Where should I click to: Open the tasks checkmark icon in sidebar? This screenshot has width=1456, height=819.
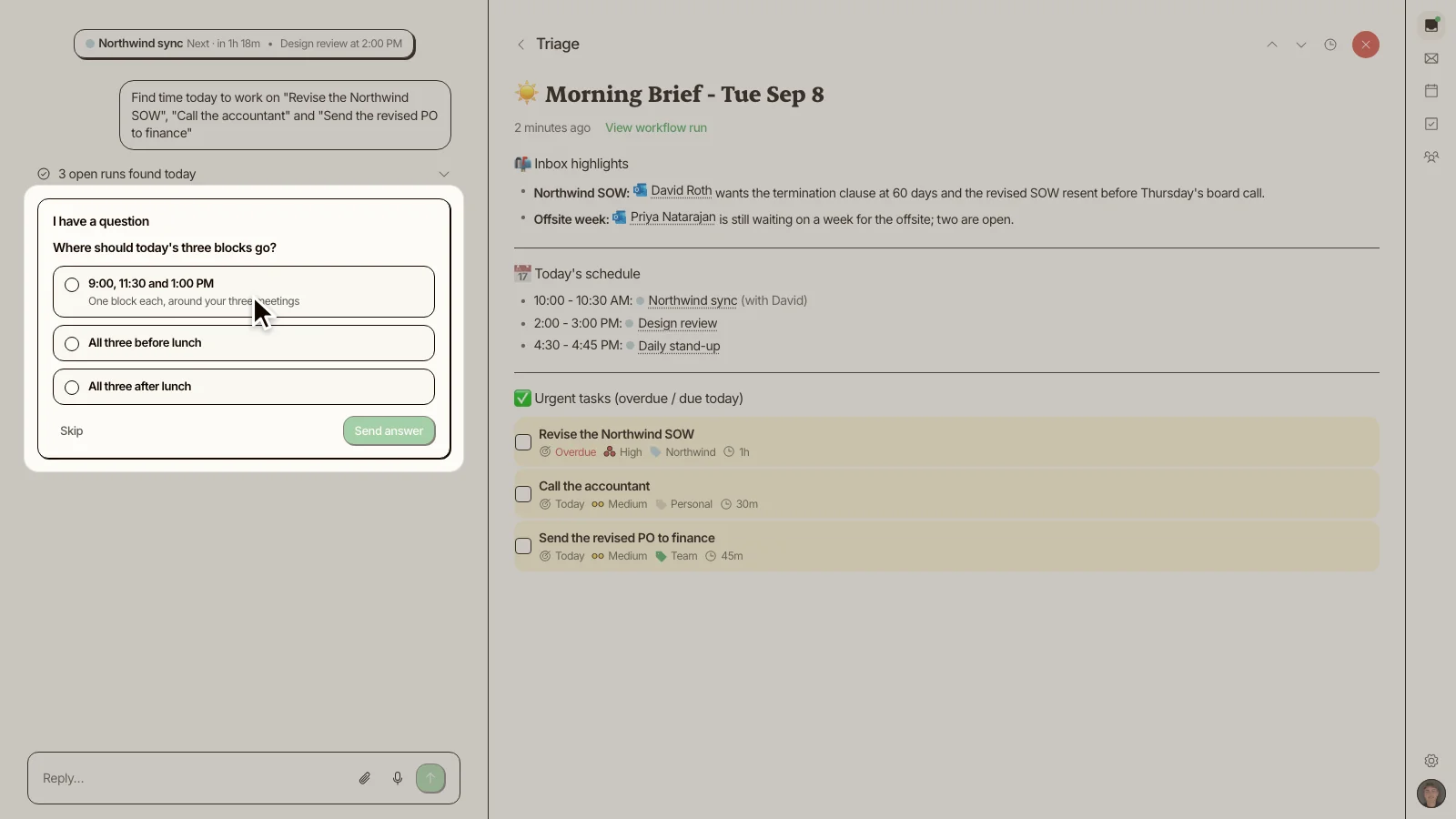(x=1431, y=124)
